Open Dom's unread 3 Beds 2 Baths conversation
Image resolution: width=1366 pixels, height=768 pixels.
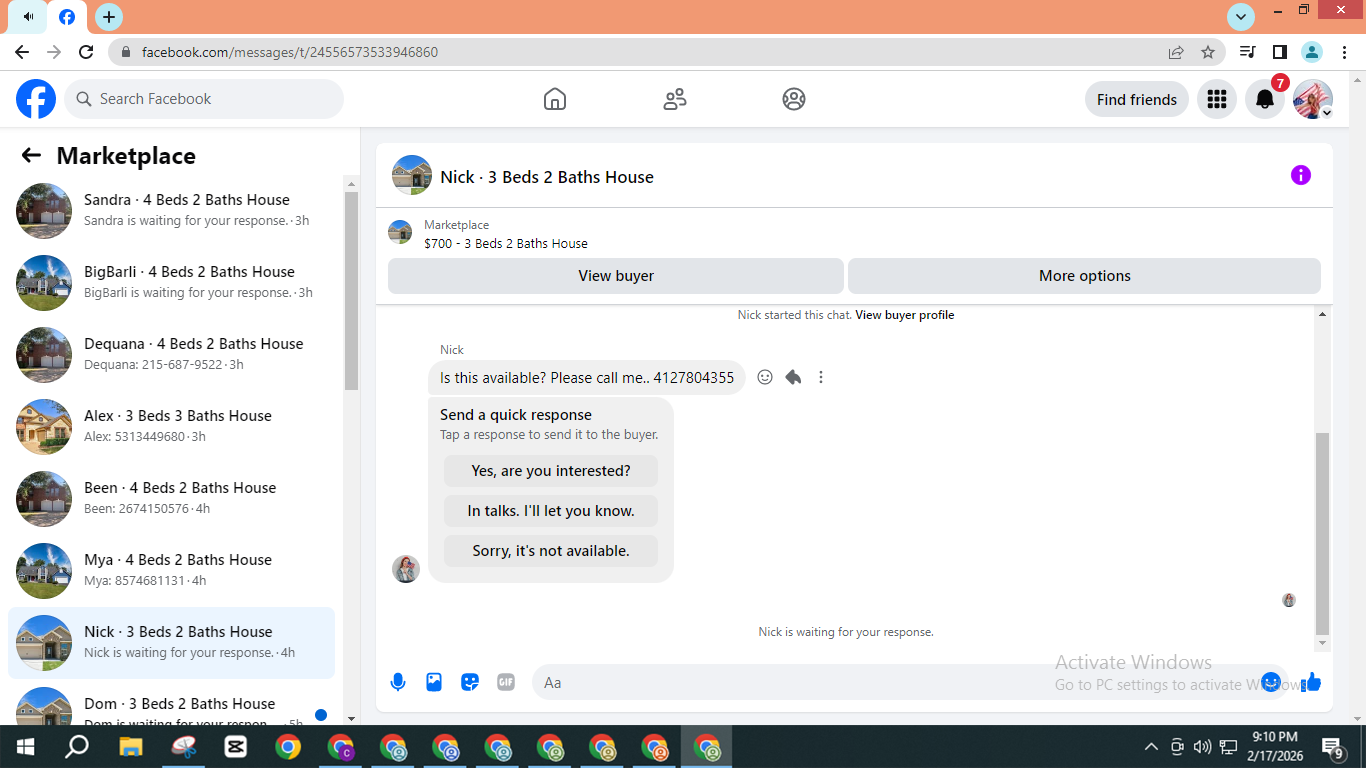171,703
